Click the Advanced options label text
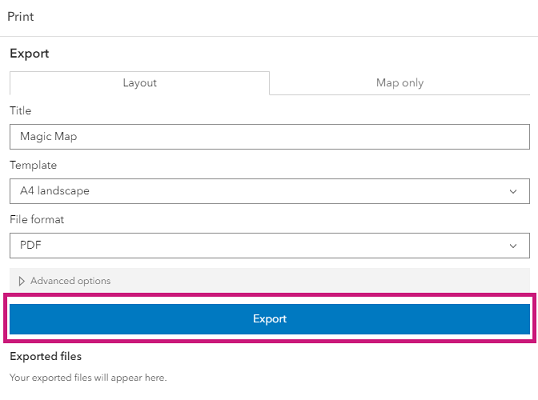Image resolution: width=538 pixels, height=400 pixels. point(70,281)
